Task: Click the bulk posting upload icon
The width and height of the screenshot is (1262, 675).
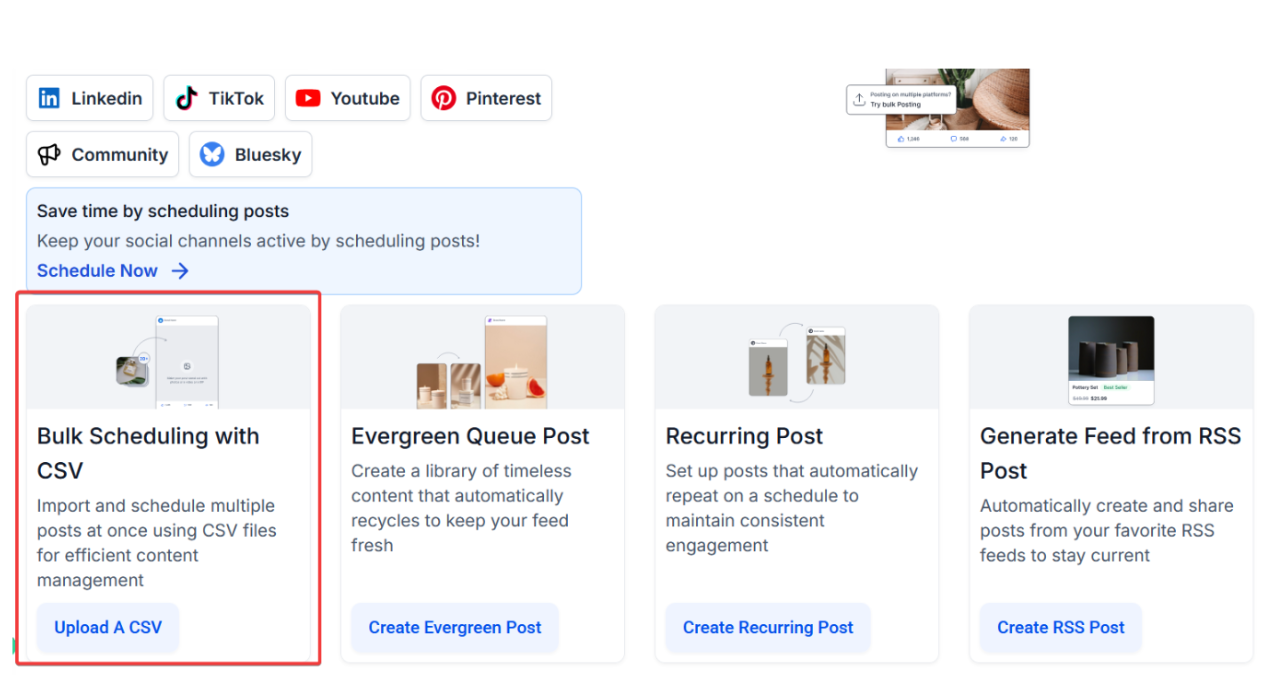Action: click(859, 99)
